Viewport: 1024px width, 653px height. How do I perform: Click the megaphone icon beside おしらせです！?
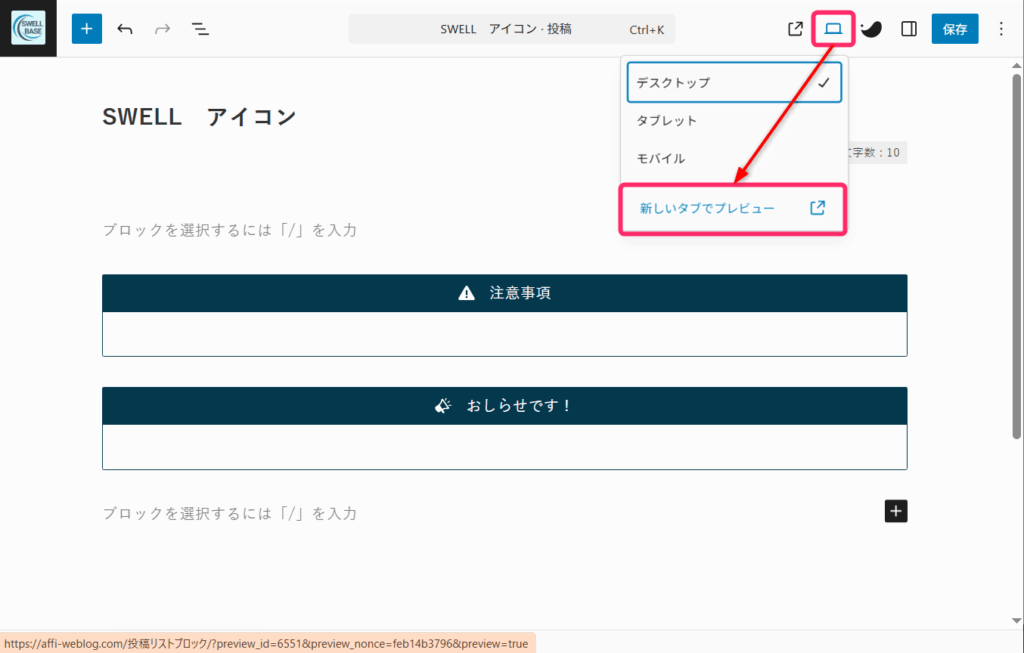(443, 406)
